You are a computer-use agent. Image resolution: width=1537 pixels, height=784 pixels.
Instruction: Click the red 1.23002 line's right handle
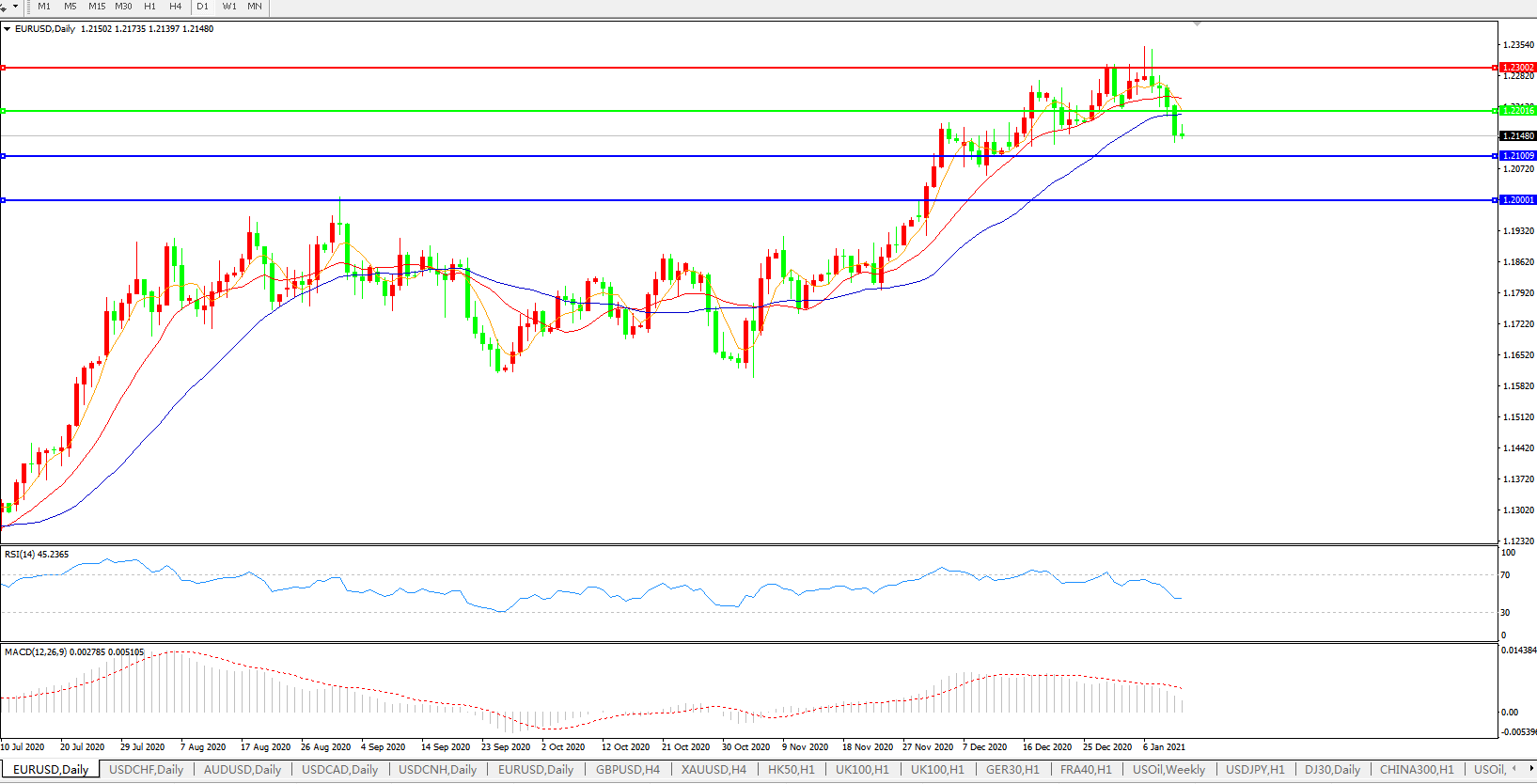1495,68
